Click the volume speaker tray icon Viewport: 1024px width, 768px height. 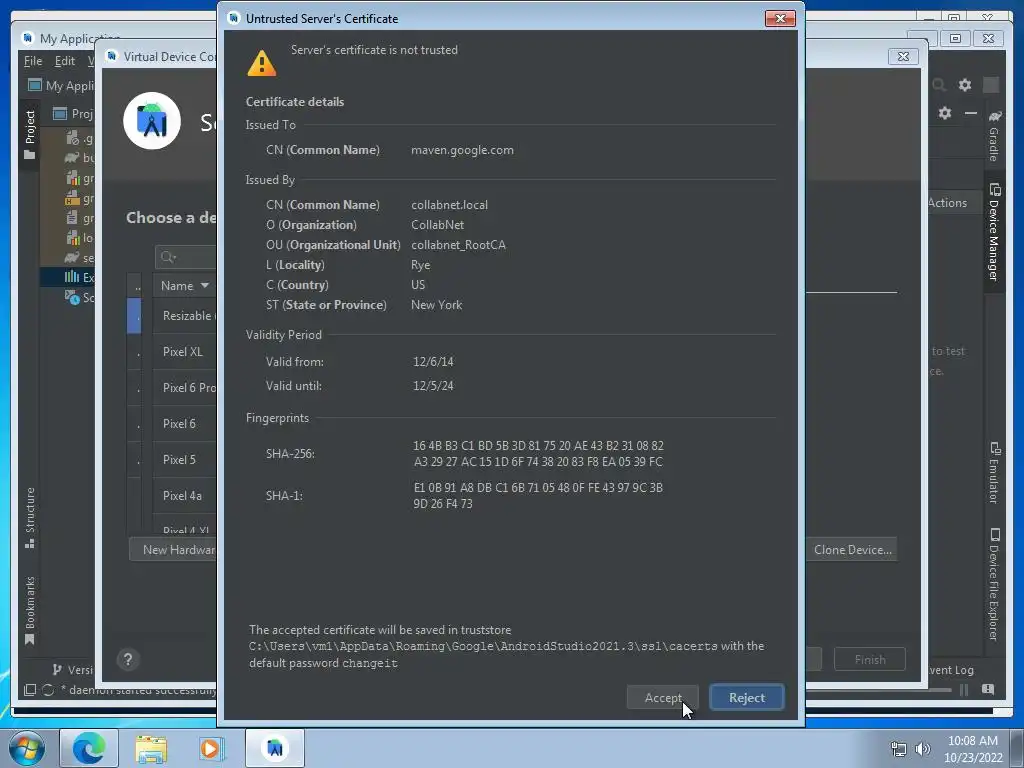tap(923, 749)
